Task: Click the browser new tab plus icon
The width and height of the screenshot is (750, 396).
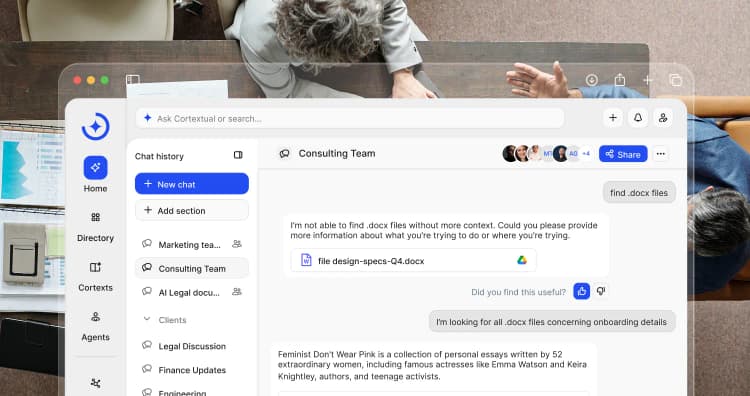Action: tap(647, 80)
